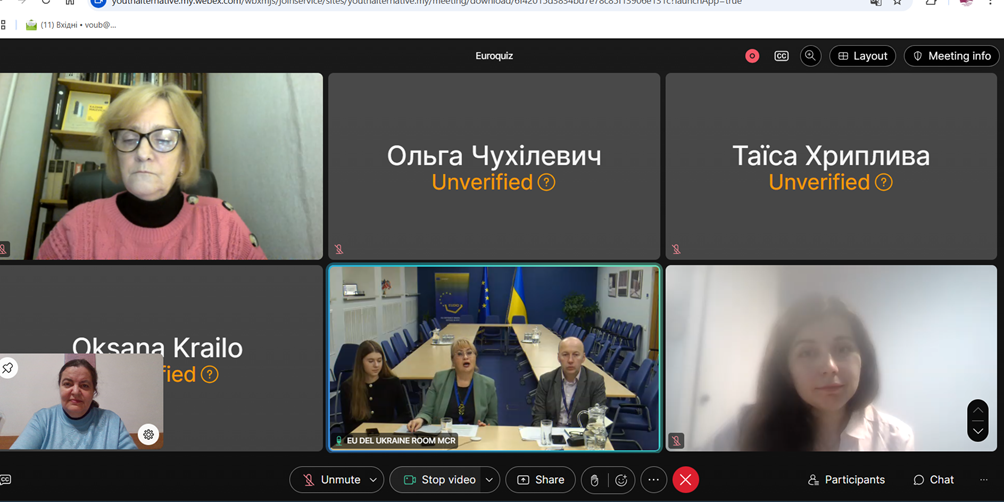Open more options in control bar
1004x502 pixels.
(x=653, y=480)
